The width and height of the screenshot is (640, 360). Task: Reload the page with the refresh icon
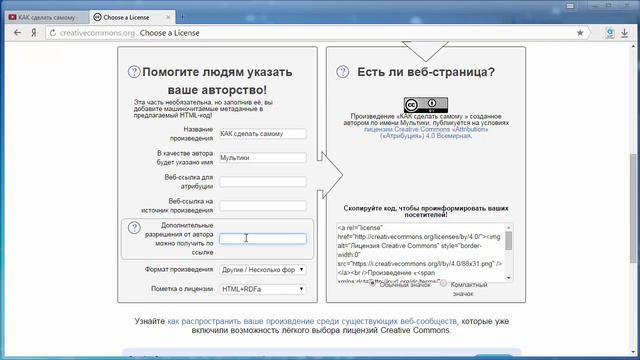tap(53, 33)
